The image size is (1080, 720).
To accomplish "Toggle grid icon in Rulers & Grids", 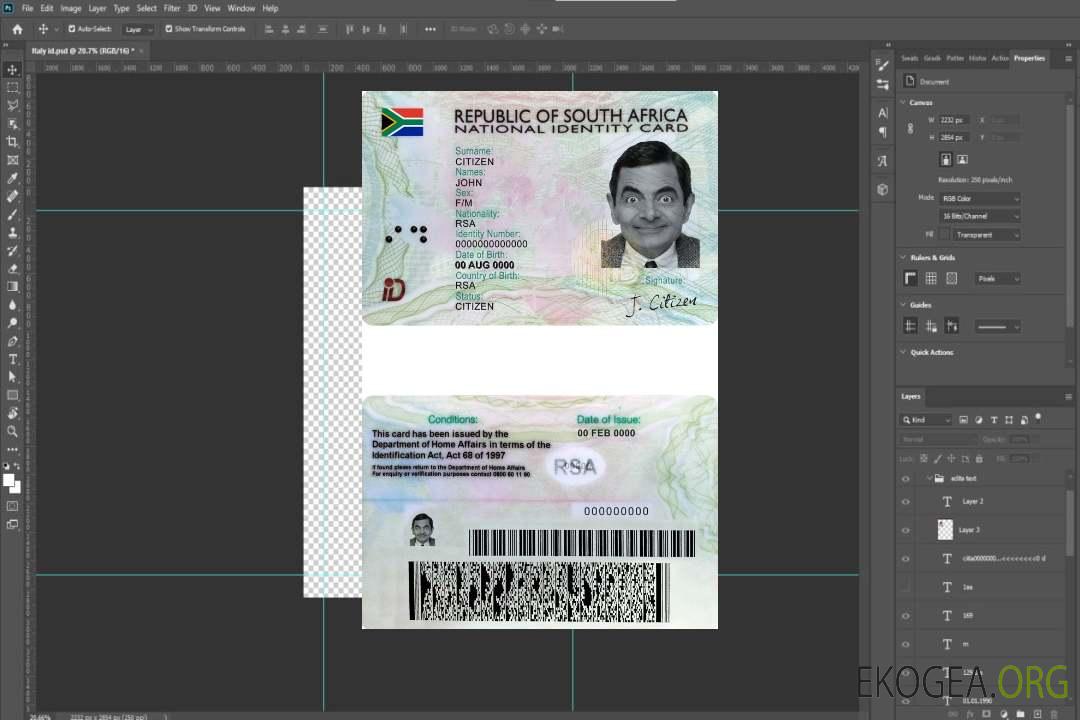I will [931, 278].
